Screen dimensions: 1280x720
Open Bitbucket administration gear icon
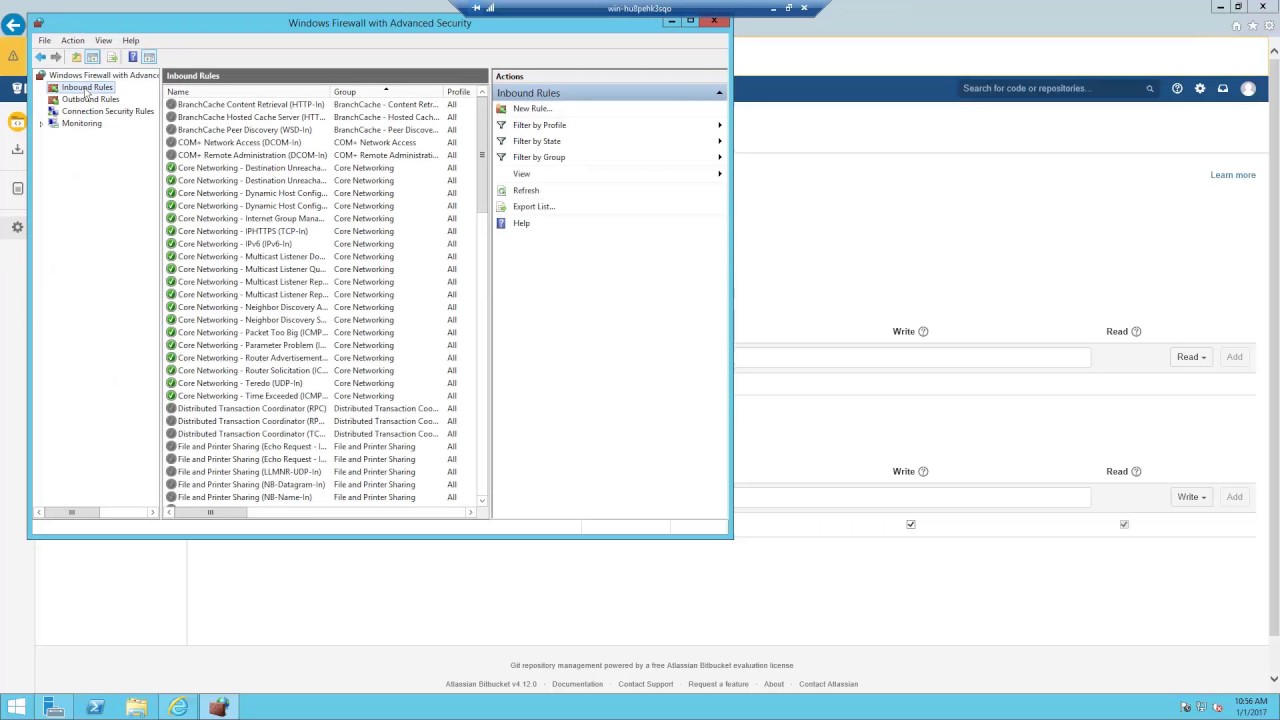[1200, 88]
